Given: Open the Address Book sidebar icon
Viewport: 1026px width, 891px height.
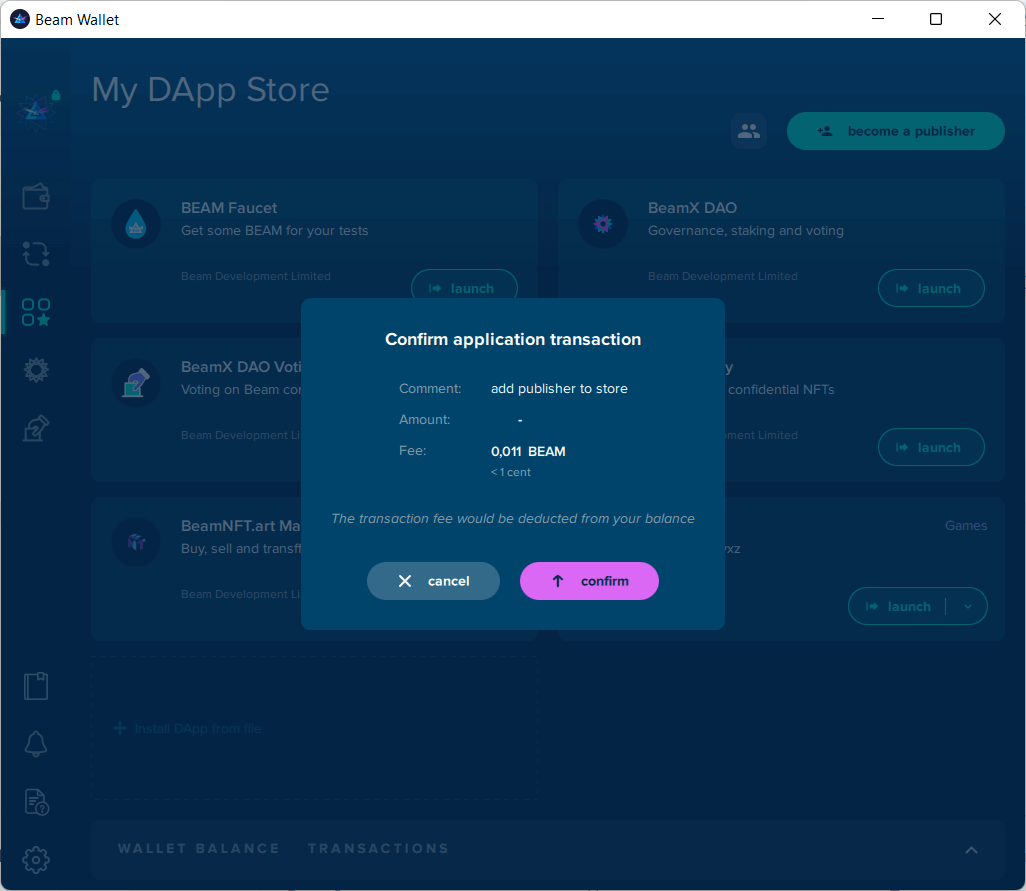Looking at the screenshot, I should pyautogui.click(x=36, y=686).
